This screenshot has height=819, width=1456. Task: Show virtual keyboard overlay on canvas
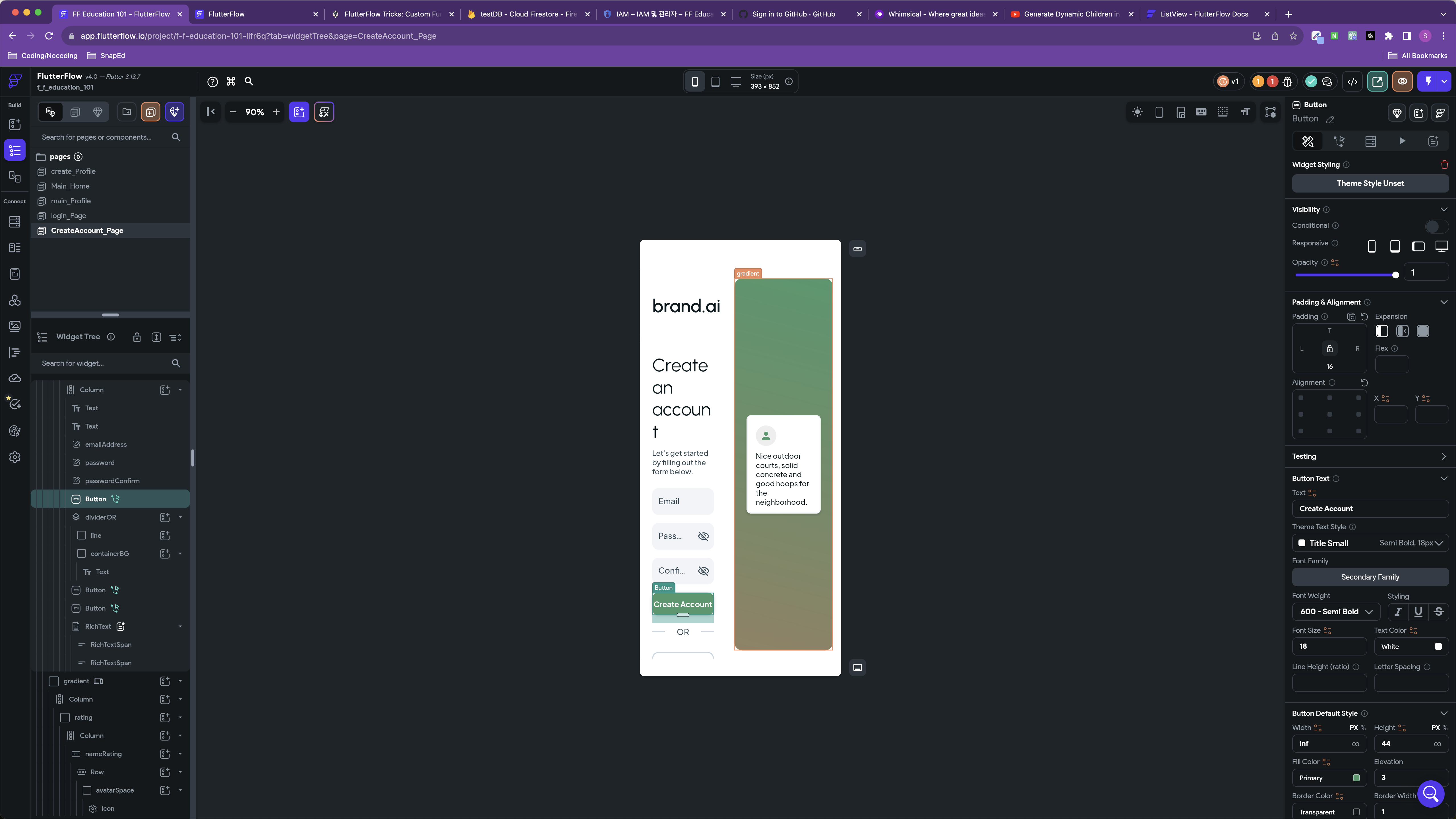click(x=1201, y=112)
